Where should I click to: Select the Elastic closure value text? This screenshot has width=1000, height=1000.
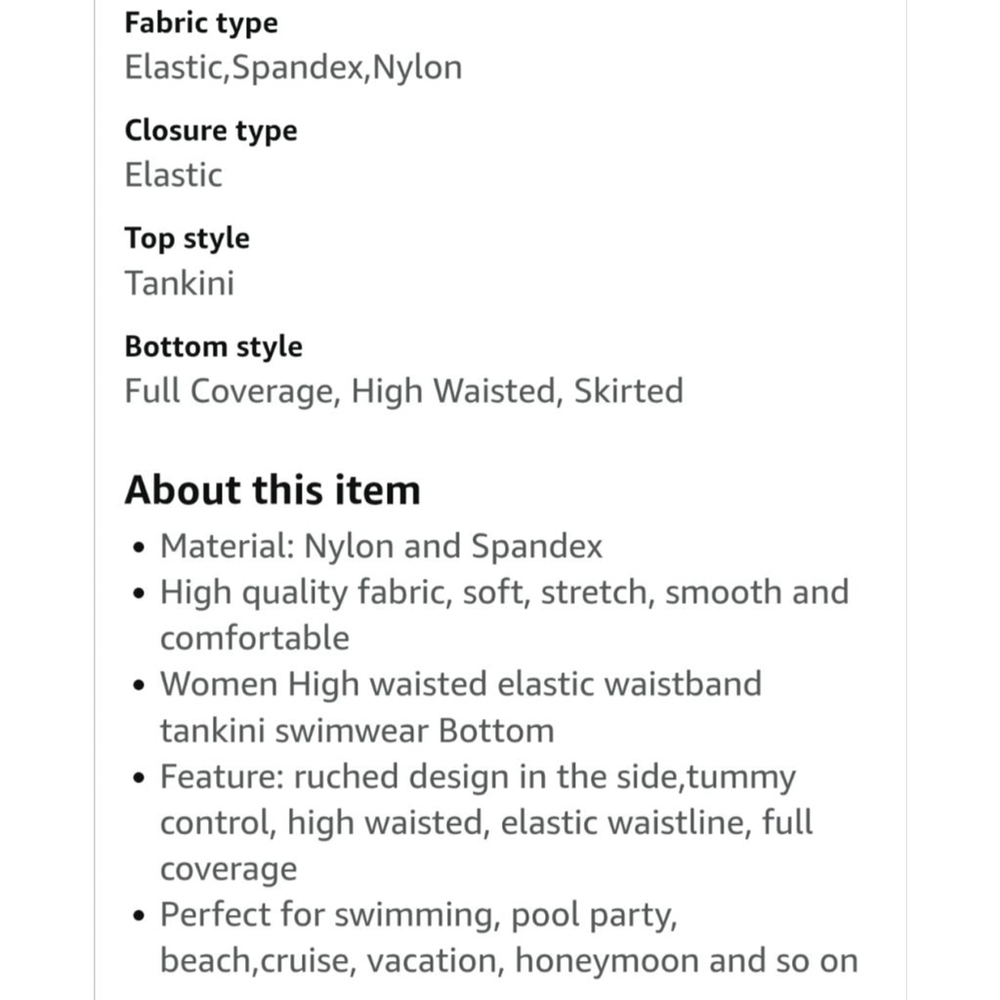[173, 175]
